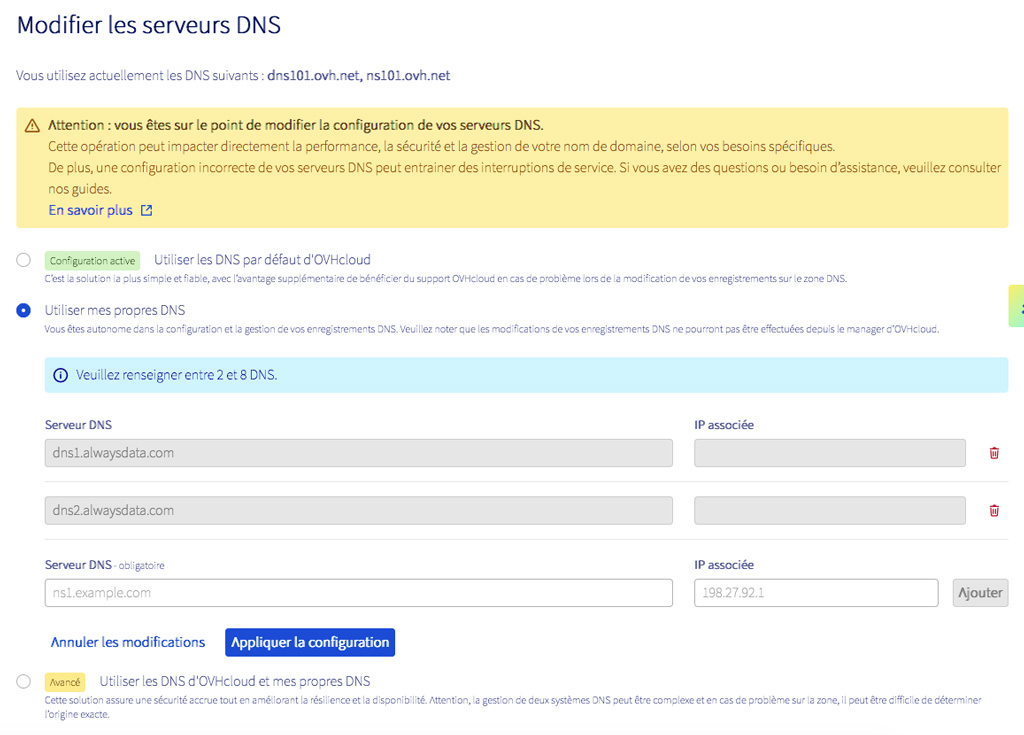Screen dimensions: 1024x735
Task: Click the 'dns101.ovh.net, ns101.ovh.net' current DNS text
Action: tap(359, 76)
